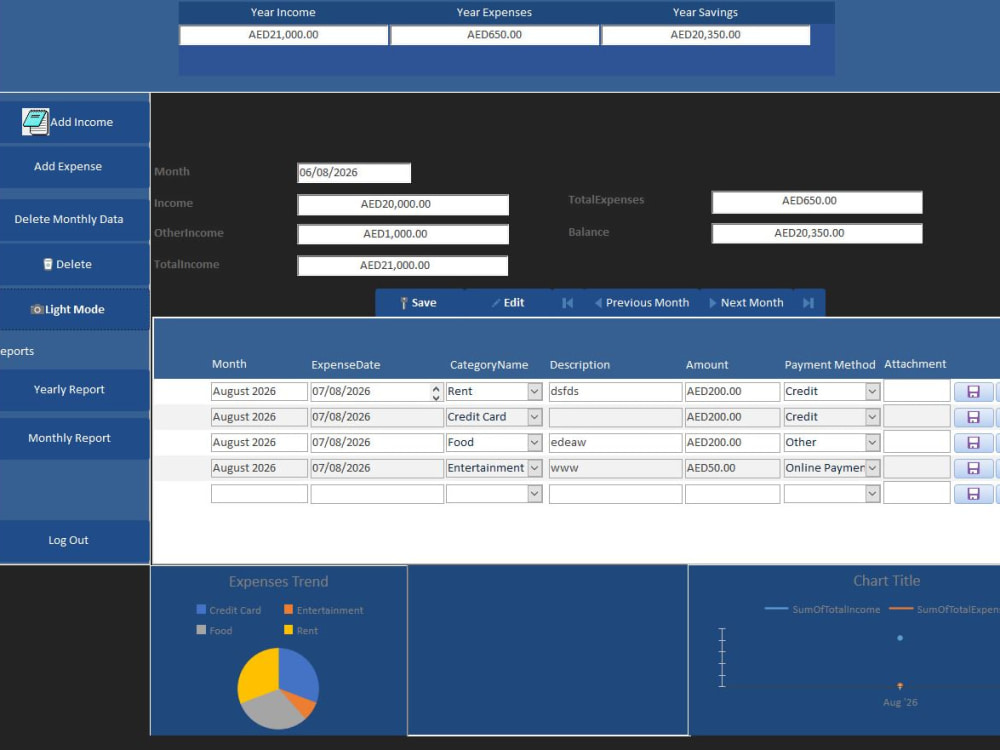Click the Amount column header
Image resolution: width=1000 pixels, height=750 pixels.
click(707, 365)
